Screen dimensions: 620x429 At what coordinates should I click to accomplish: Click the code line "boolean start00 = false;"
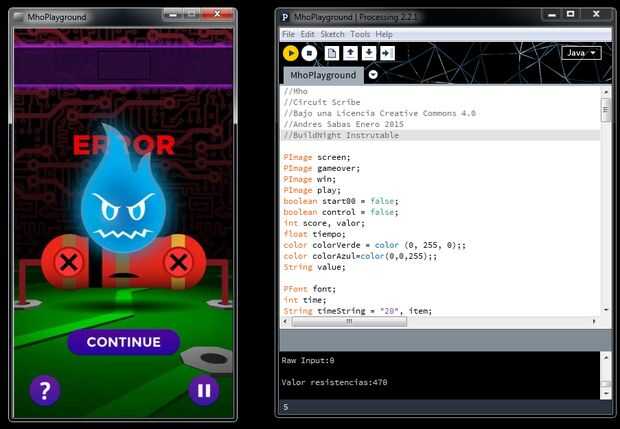coord(341,201)
